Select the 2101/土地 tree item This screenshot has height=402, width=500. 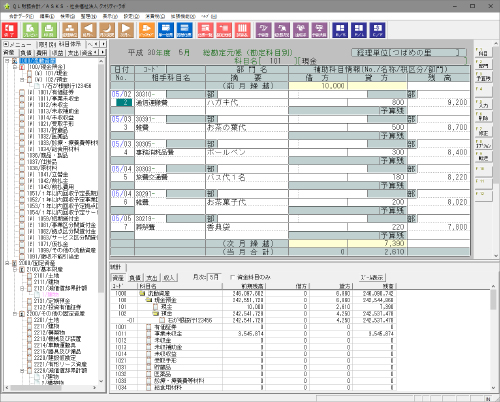pyautogui.click(x=46, y=276)
